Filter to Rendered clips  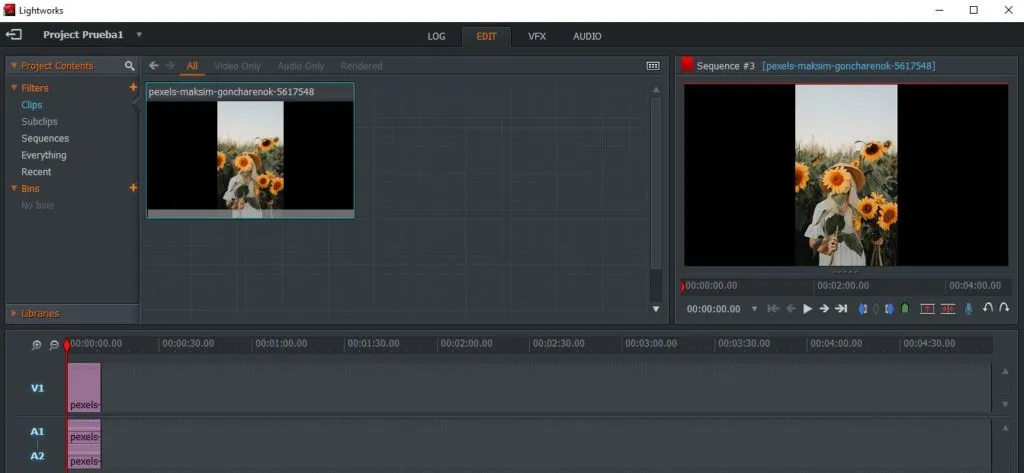(361, 66)
